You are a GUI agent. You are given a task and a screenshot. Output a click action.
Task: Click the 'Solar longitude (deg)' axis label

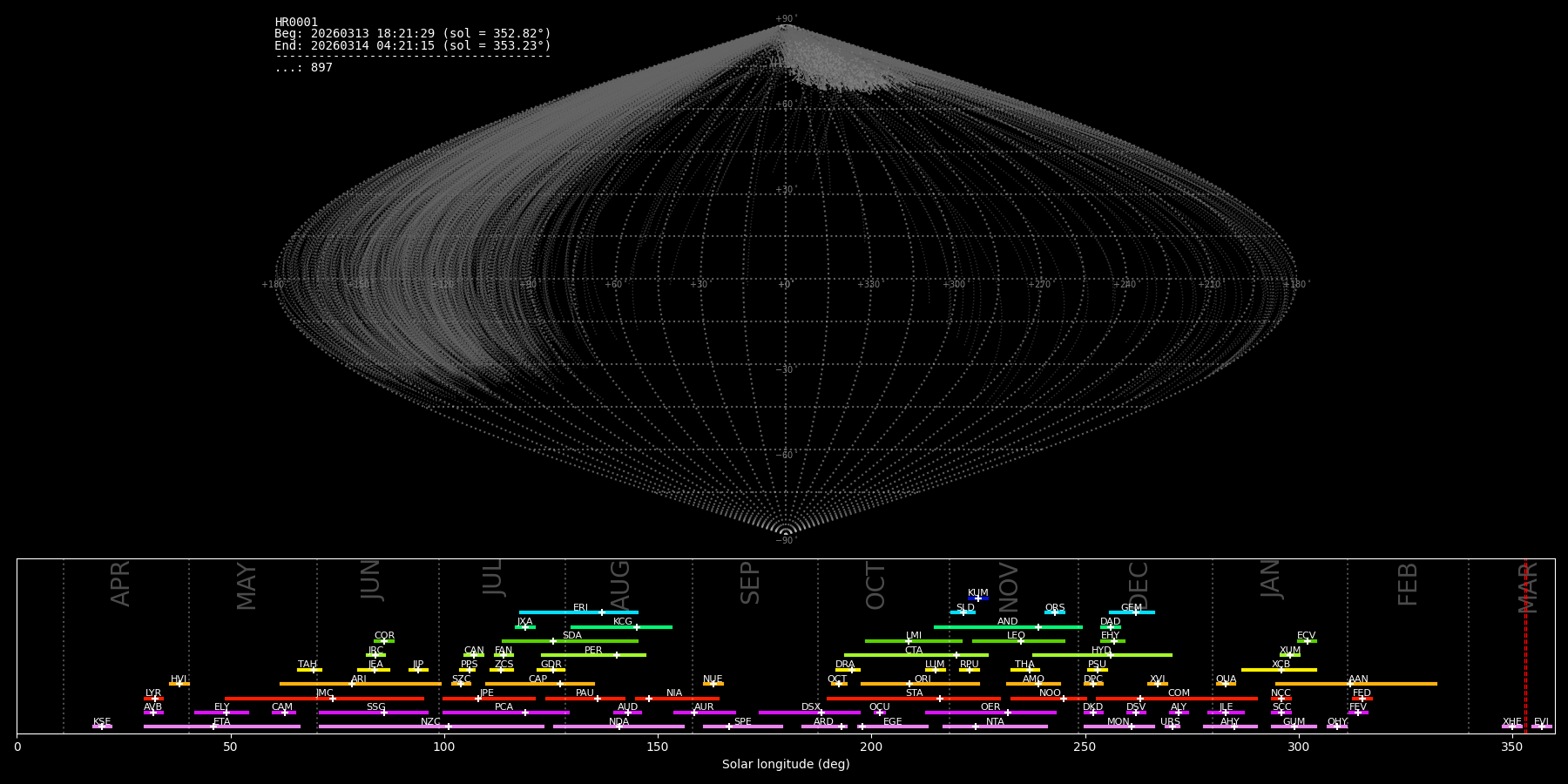coord(786,764)
